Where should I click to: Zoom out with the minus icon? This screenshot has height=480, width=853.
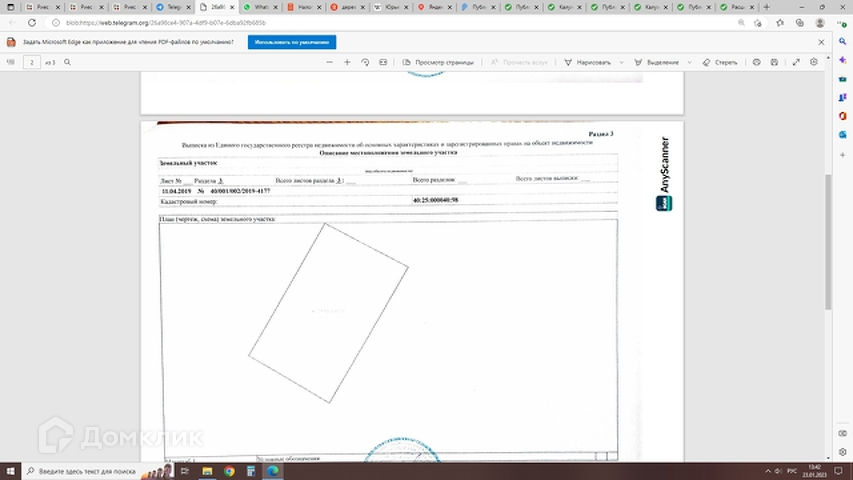pos(330,62)
